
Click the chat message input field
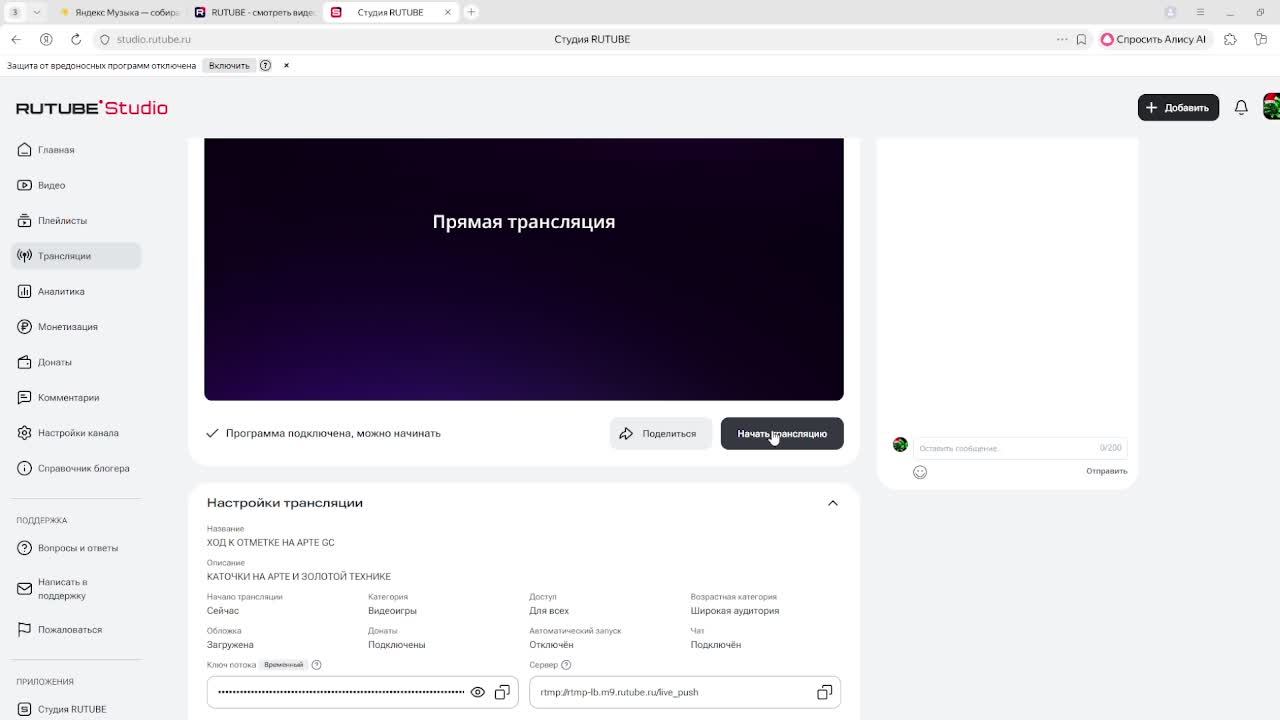click(x=1020, y=448)
